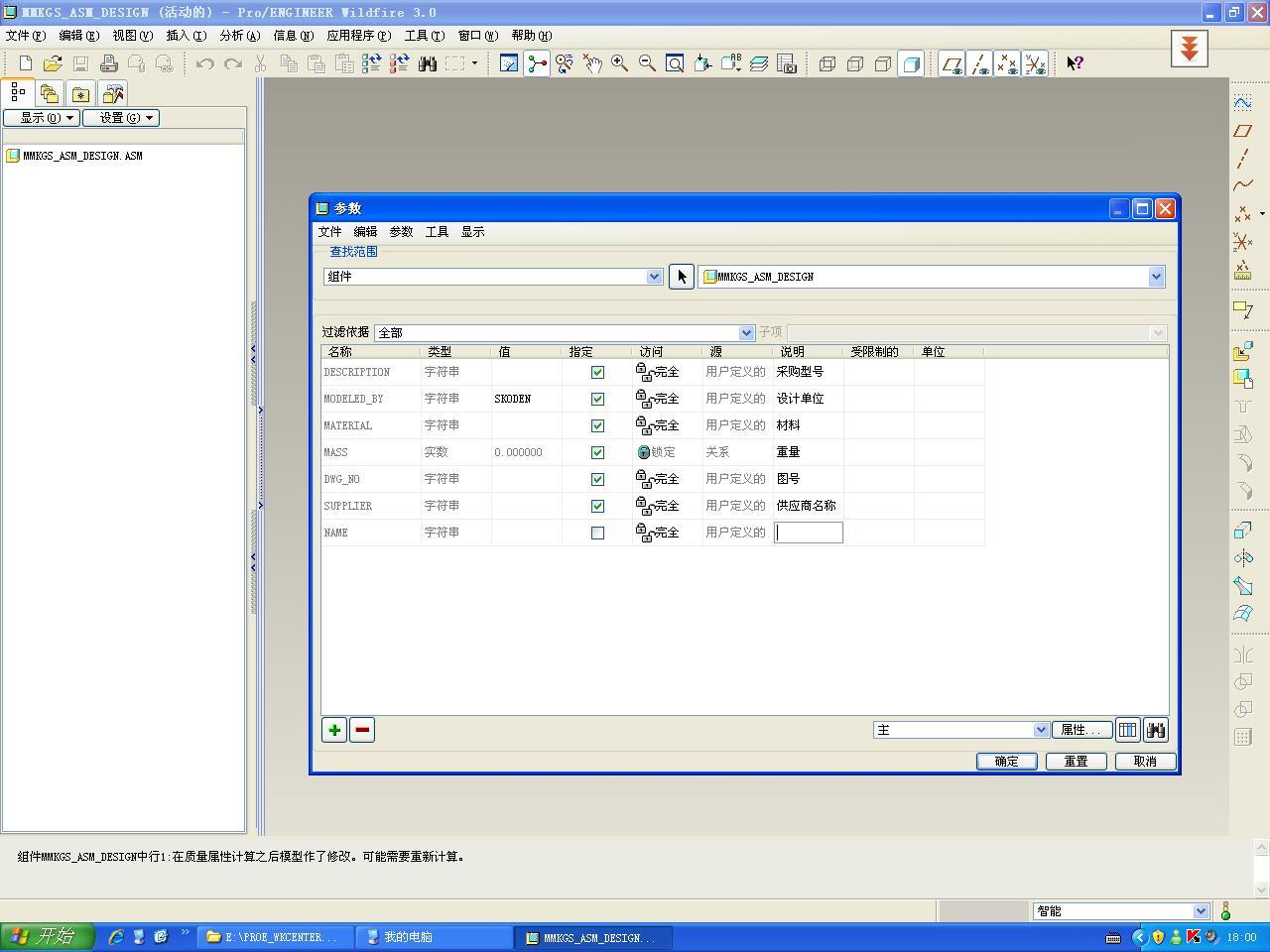Switch to No Hidden display icon
Viewport: 1270px width, 952px height.
[x=883, y=63]
